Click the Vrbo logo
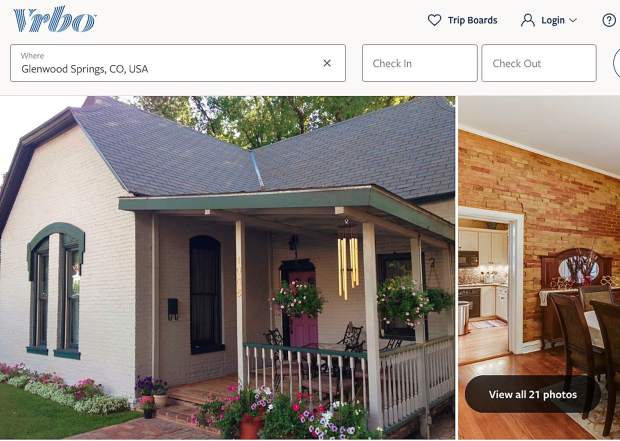 (55, 19)
